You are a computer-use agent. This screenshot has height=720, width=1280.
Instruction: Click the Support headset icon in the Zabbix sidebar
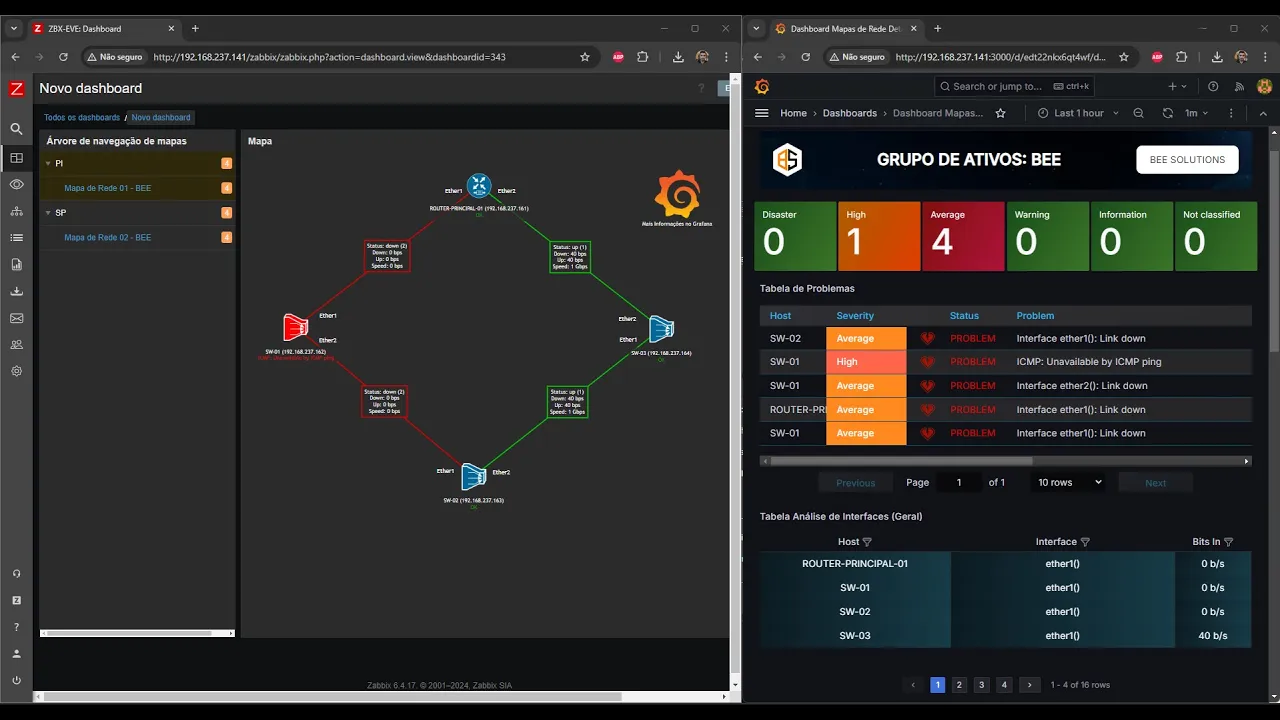(16, 574)
